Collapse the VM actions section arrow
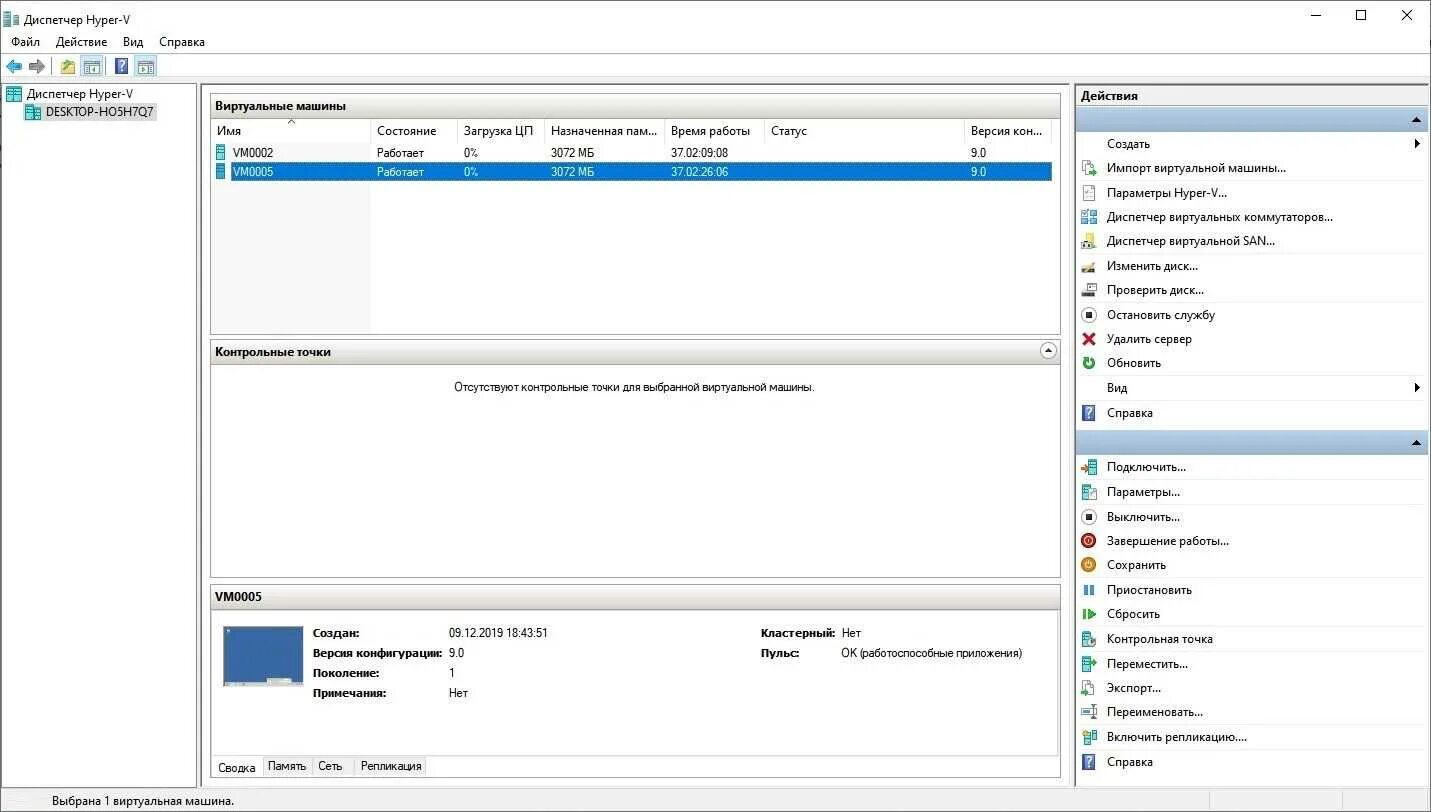 (1417, 443)
